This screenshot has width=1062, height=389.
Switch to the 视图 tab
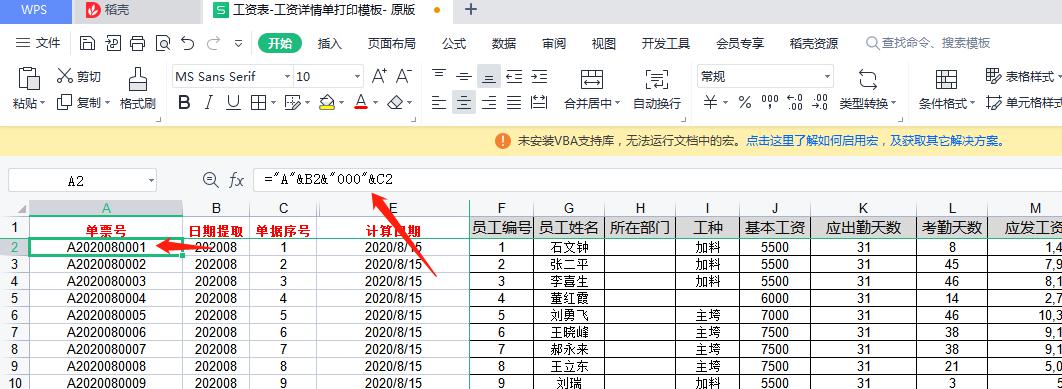(603, 43)
